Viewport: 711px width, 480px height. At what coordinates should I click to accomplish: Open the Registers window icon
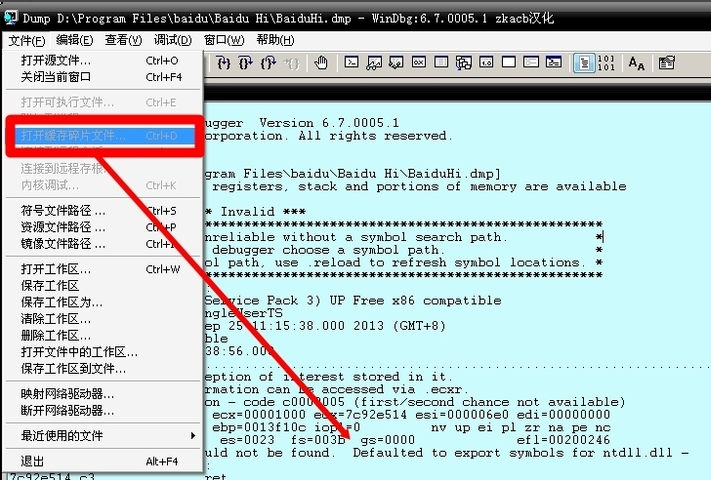click(x=419, y=62)
